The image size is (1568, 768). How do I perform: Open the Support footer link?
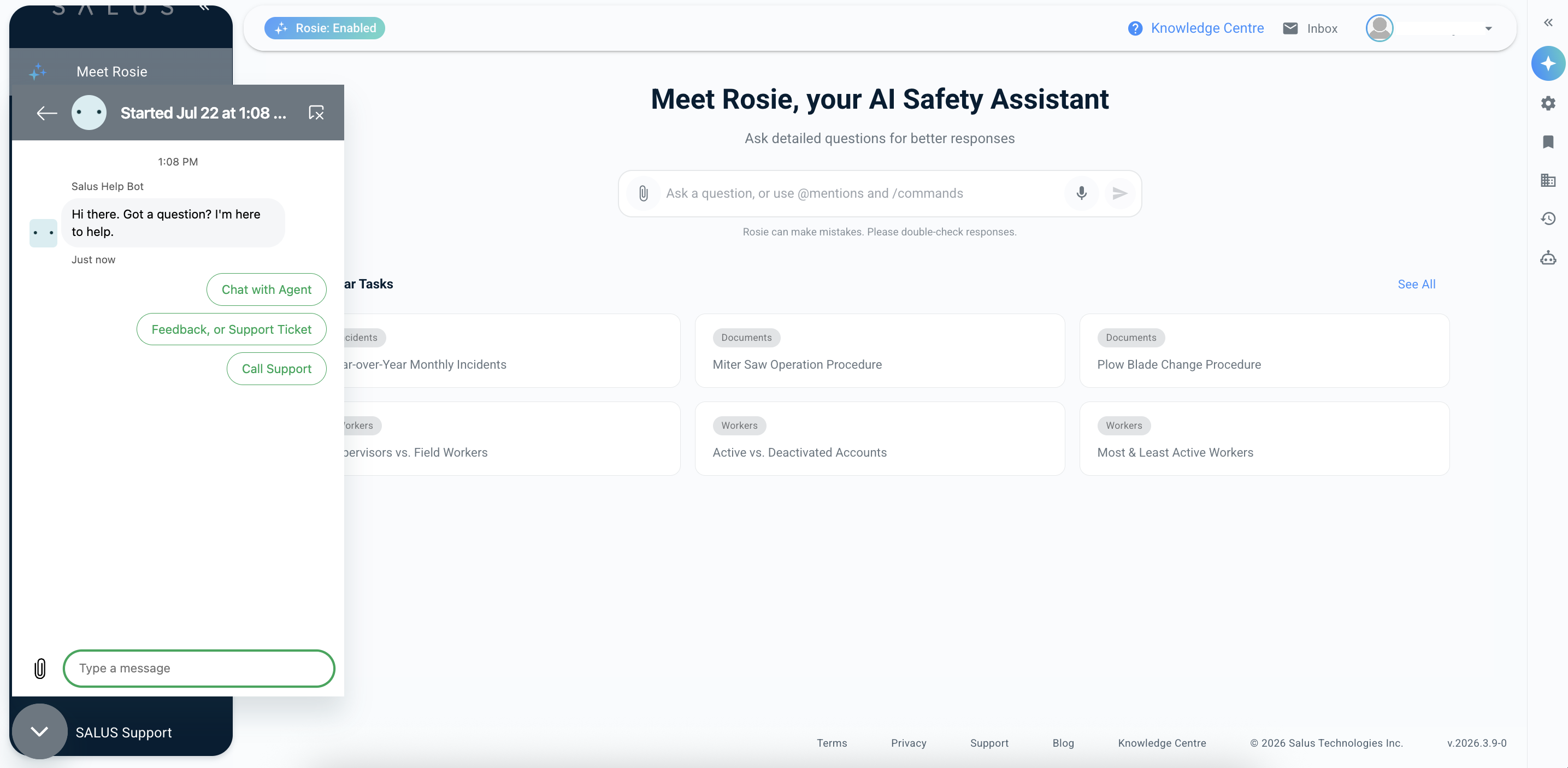(989, 743)
